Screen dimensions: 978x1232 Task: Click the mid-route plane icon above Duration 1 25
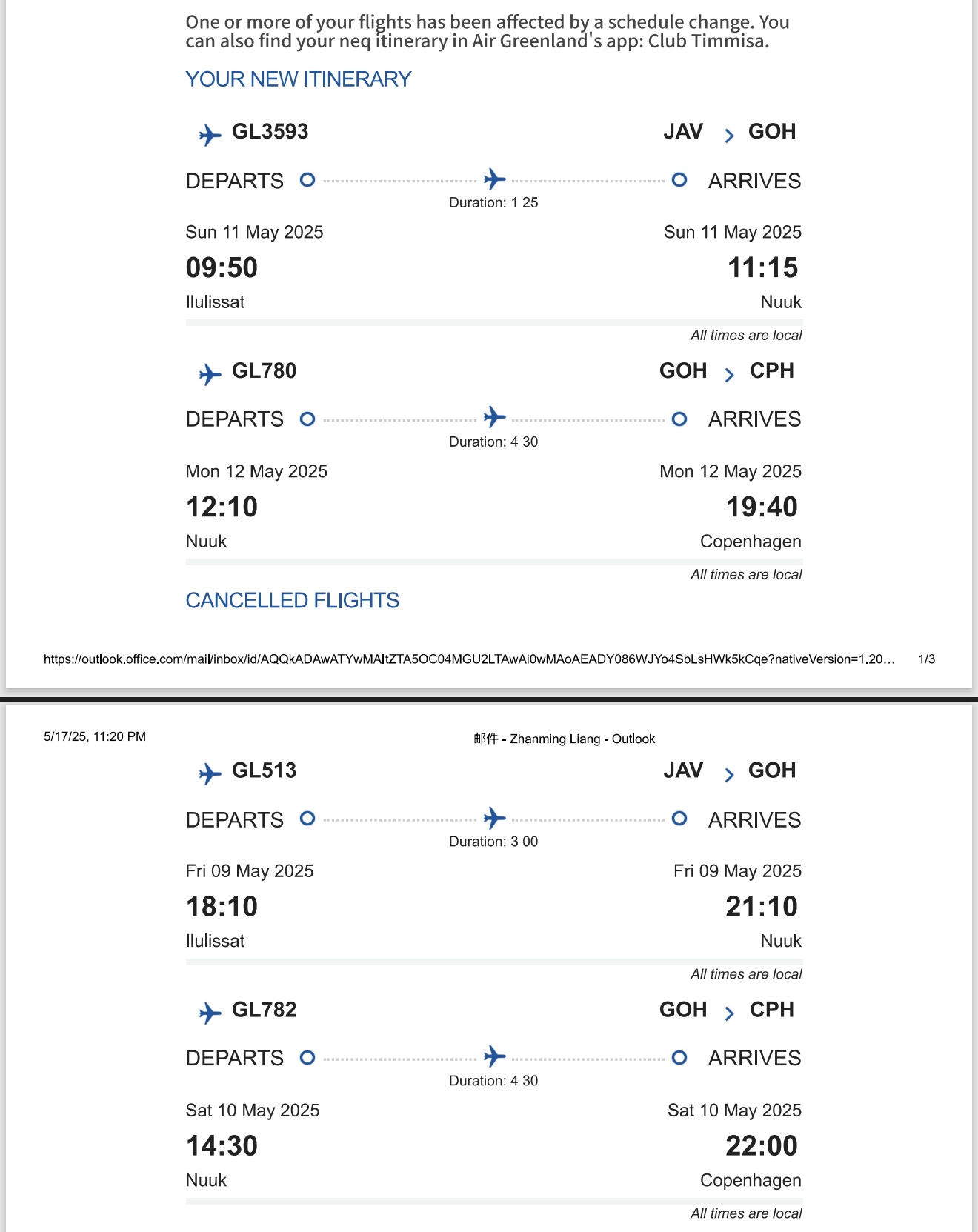(494, 179)
